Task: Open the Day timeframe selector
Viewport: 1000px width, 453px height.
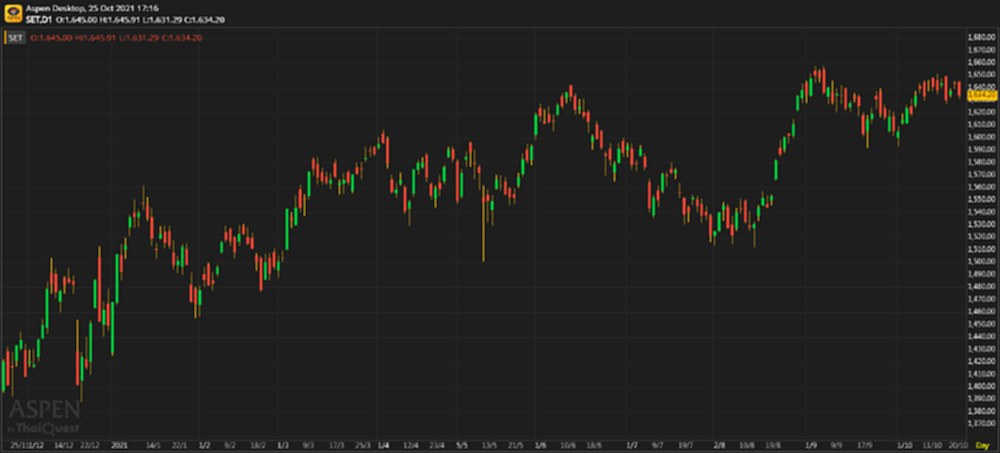Action: (x=982, y=445)
